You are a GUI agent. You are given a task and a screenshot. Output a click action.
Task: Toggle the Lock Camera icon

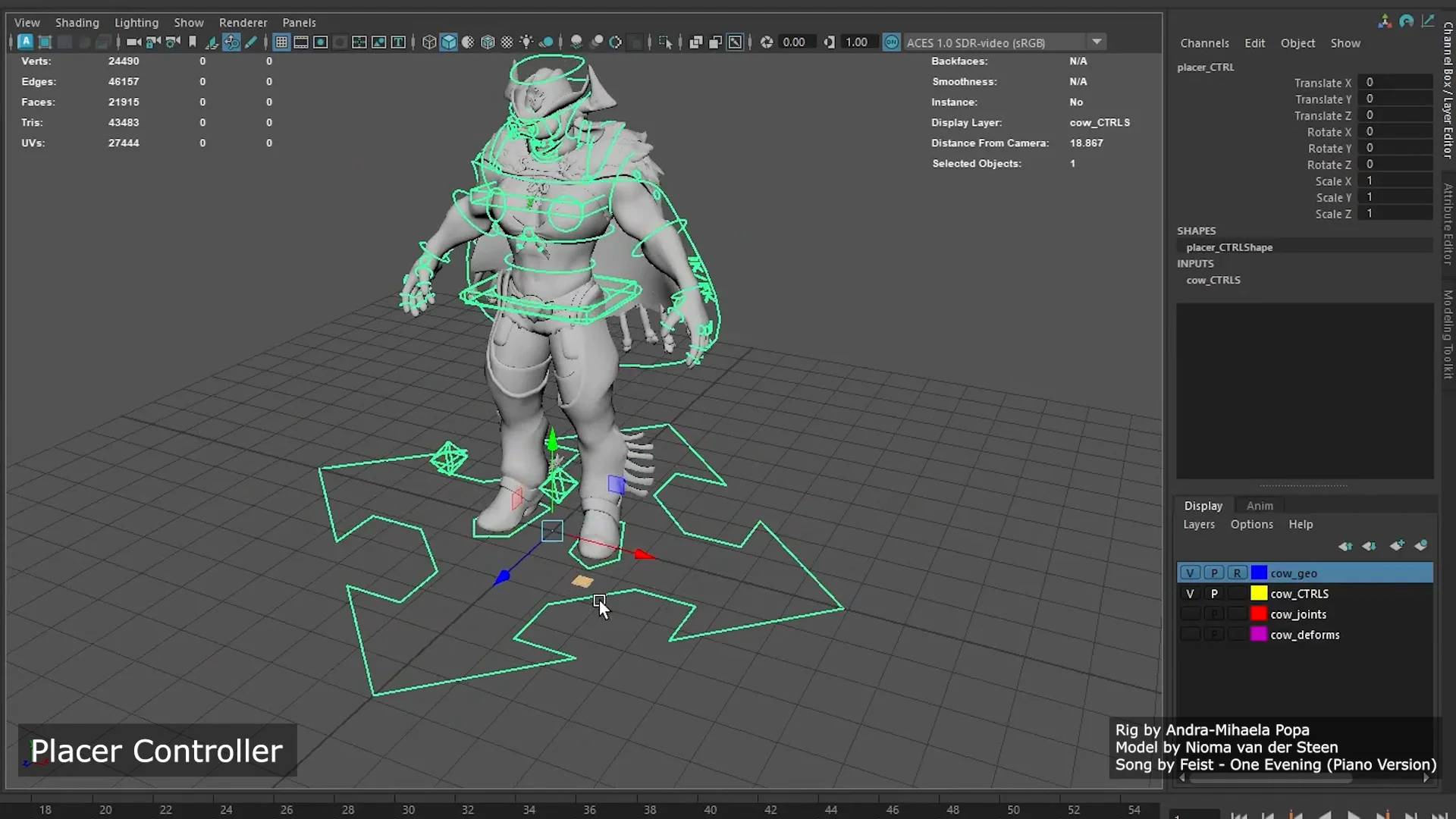[x=152, y=42]
